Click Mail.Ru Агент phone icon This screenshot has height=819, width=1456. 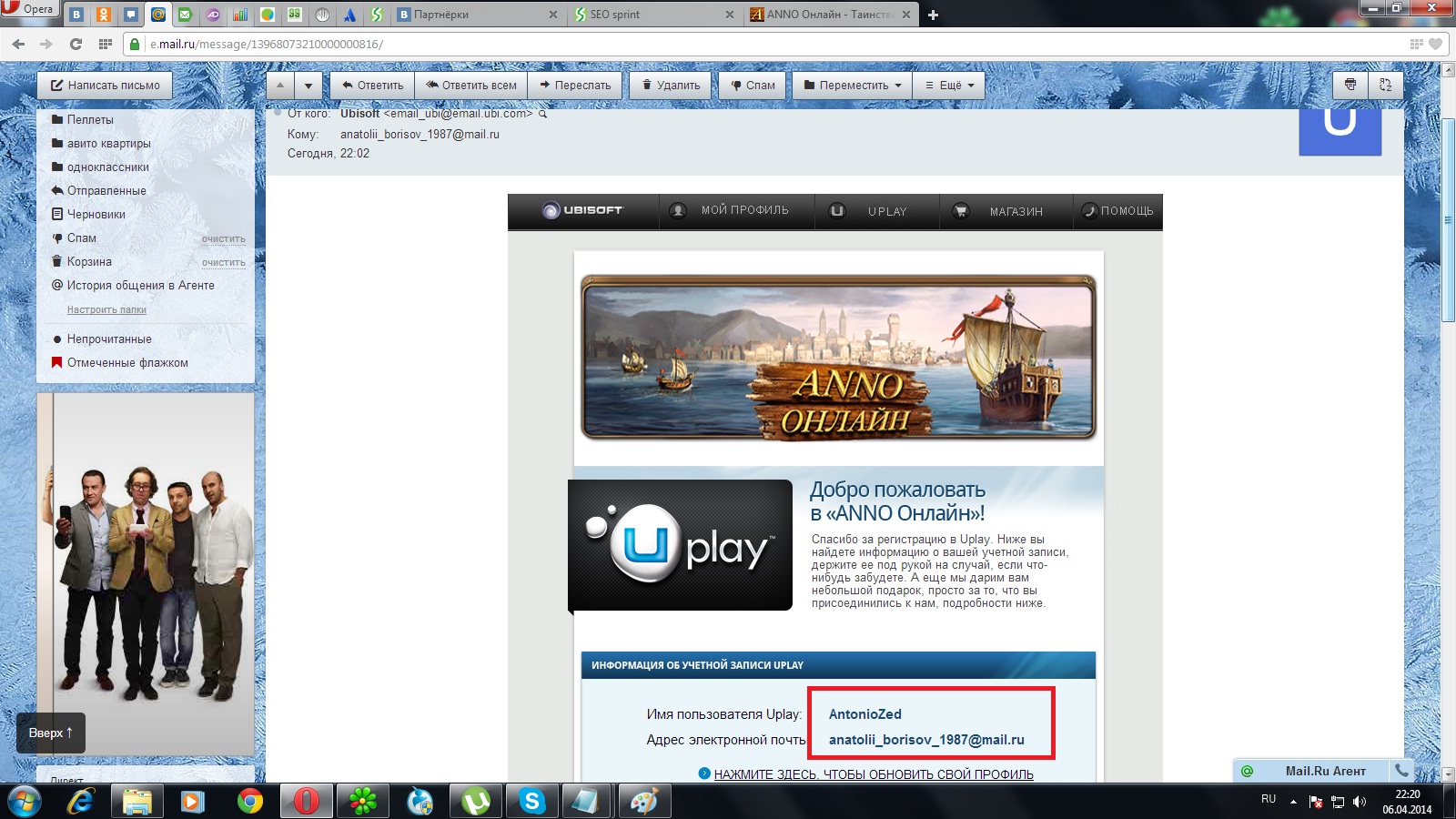coord(1401,770)
